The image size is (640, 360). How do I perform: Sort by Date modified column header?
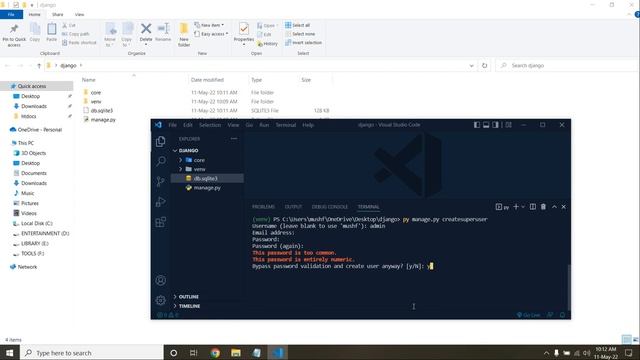coord(207,80)
